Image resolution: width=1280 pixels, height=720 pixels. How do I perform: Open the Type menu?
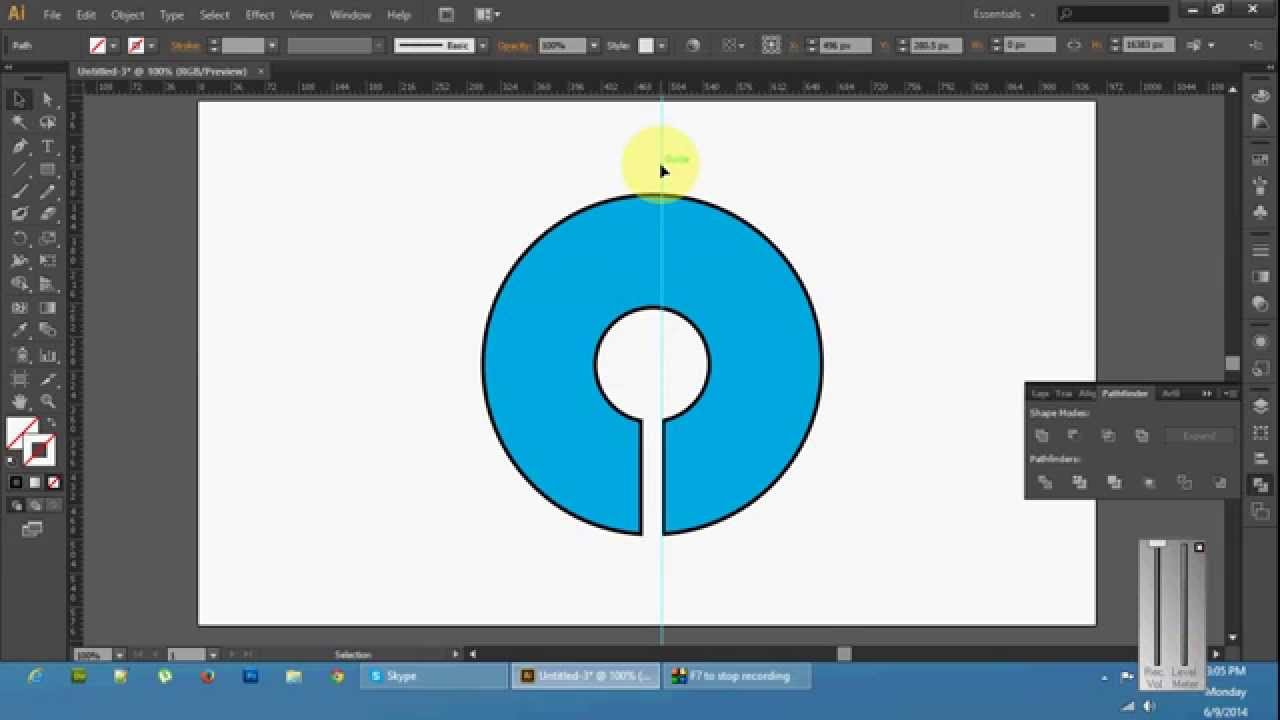(172, 15)
